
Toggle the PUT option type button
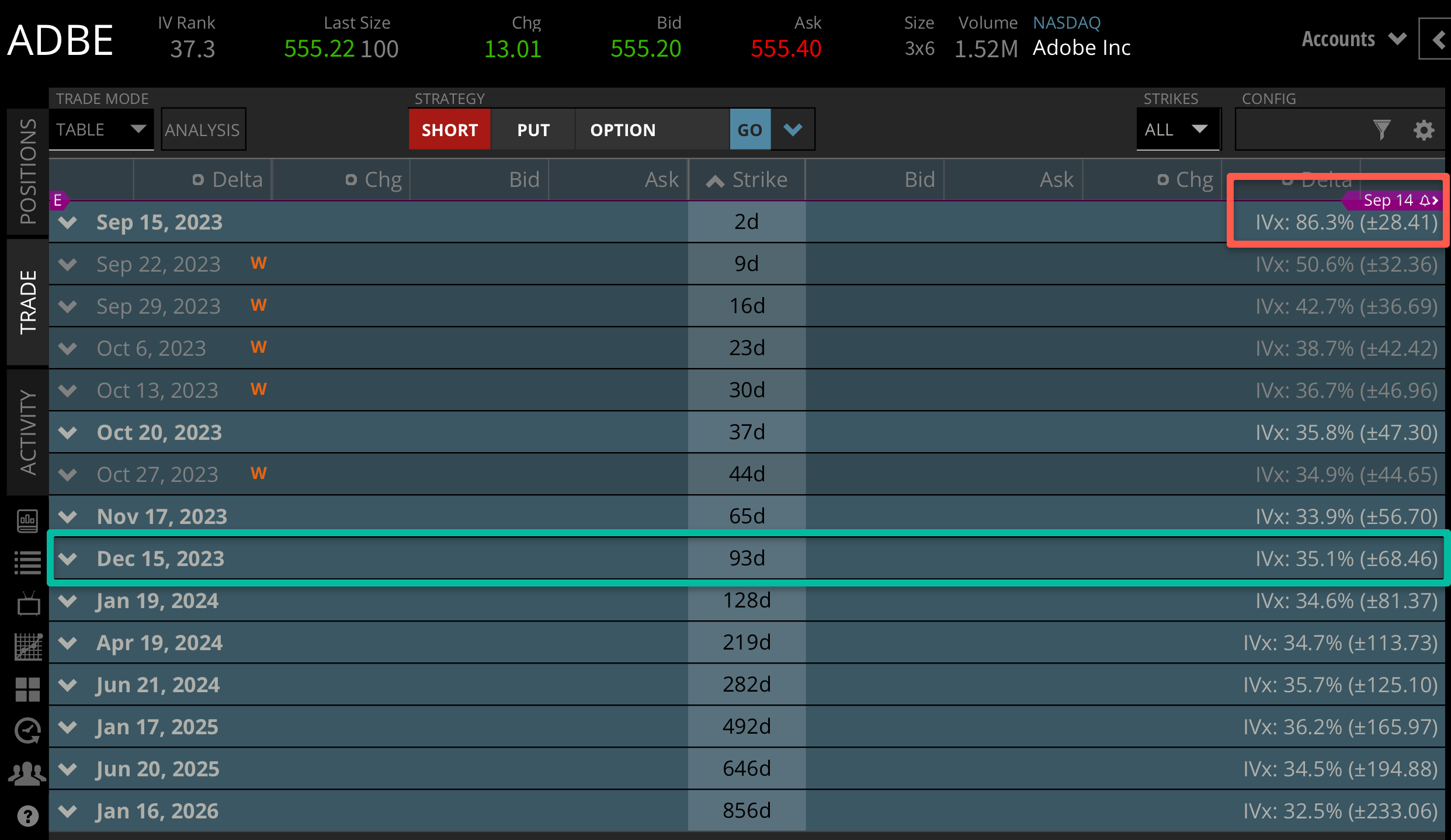point(533,130)
